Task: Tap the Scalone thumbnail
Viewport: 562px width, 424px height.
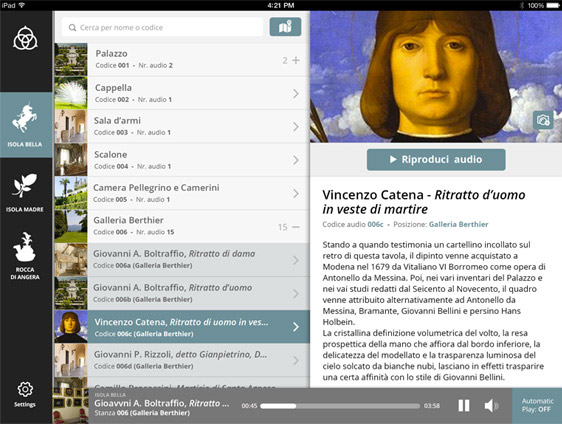Action: [x=71, y=159]
